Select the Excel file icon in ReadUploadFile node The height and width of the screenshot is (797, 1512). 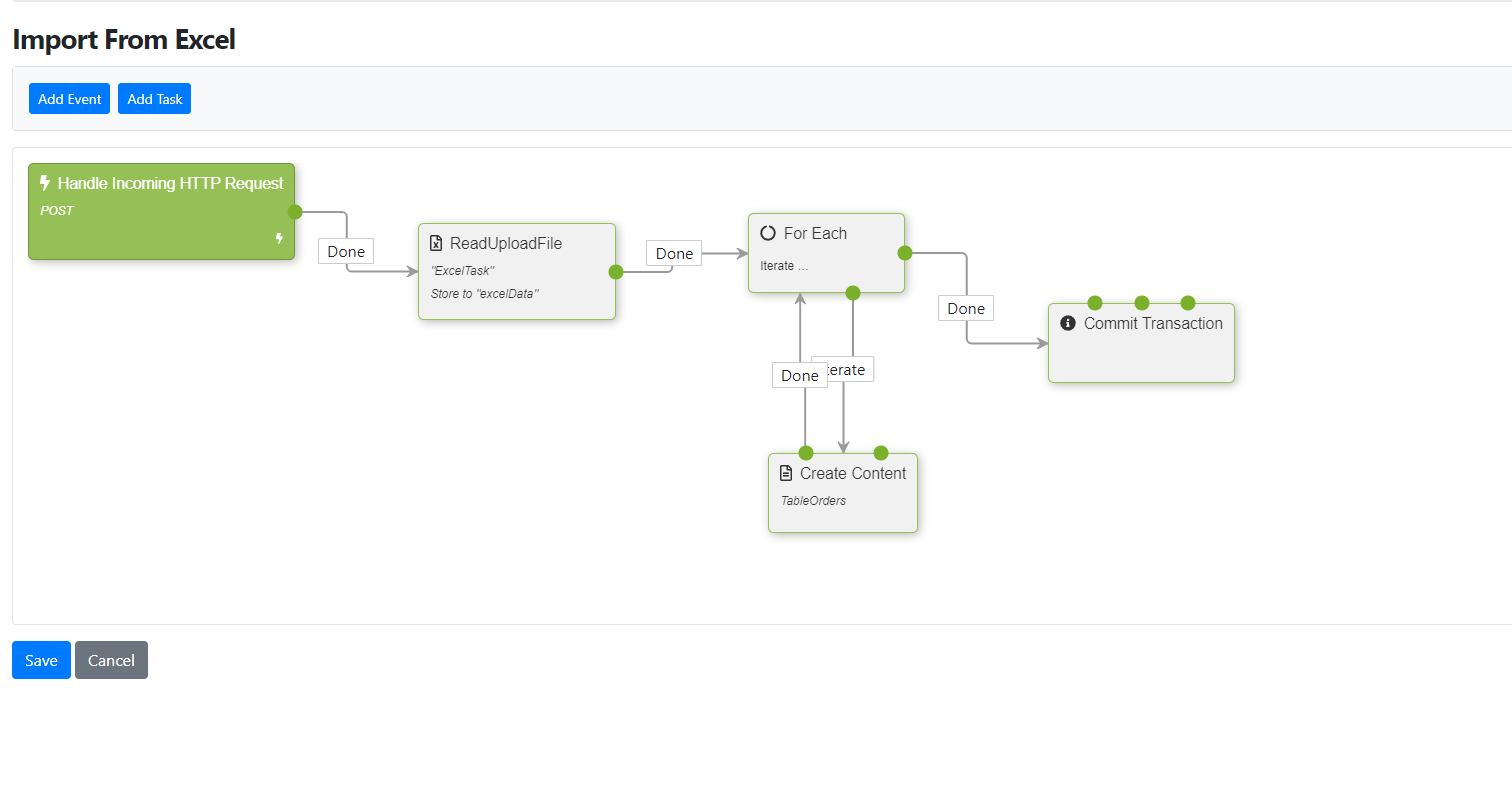437,243
